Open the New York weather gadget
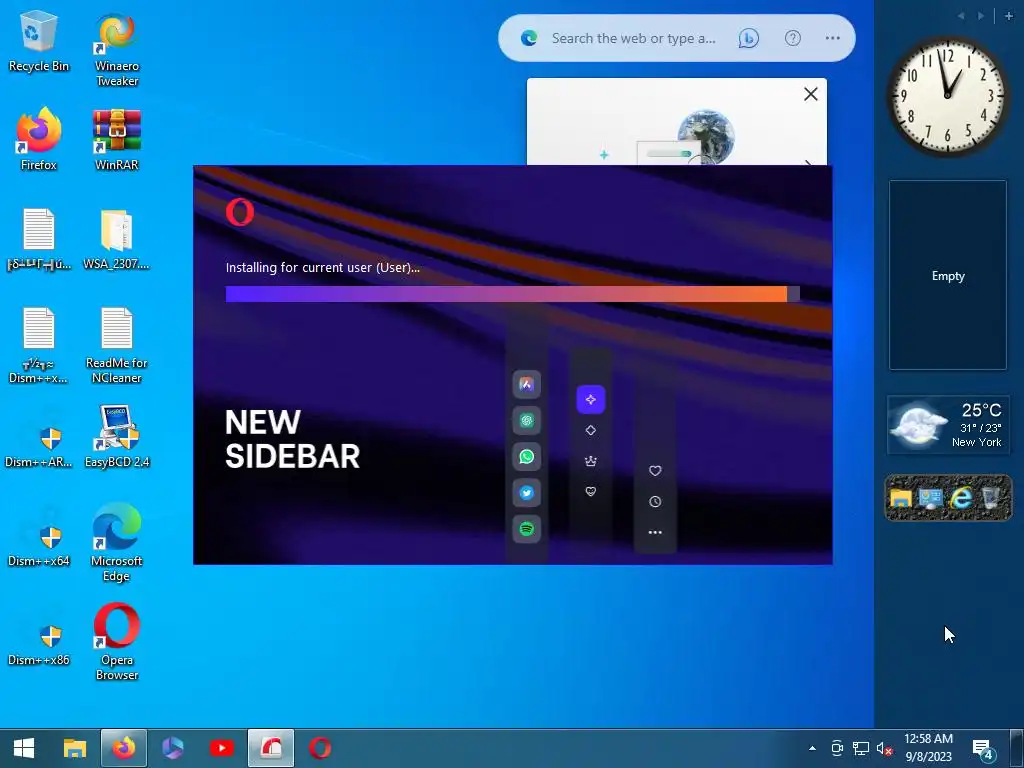This screenshot has width=1024, height=768. click(x=948, y=424)
